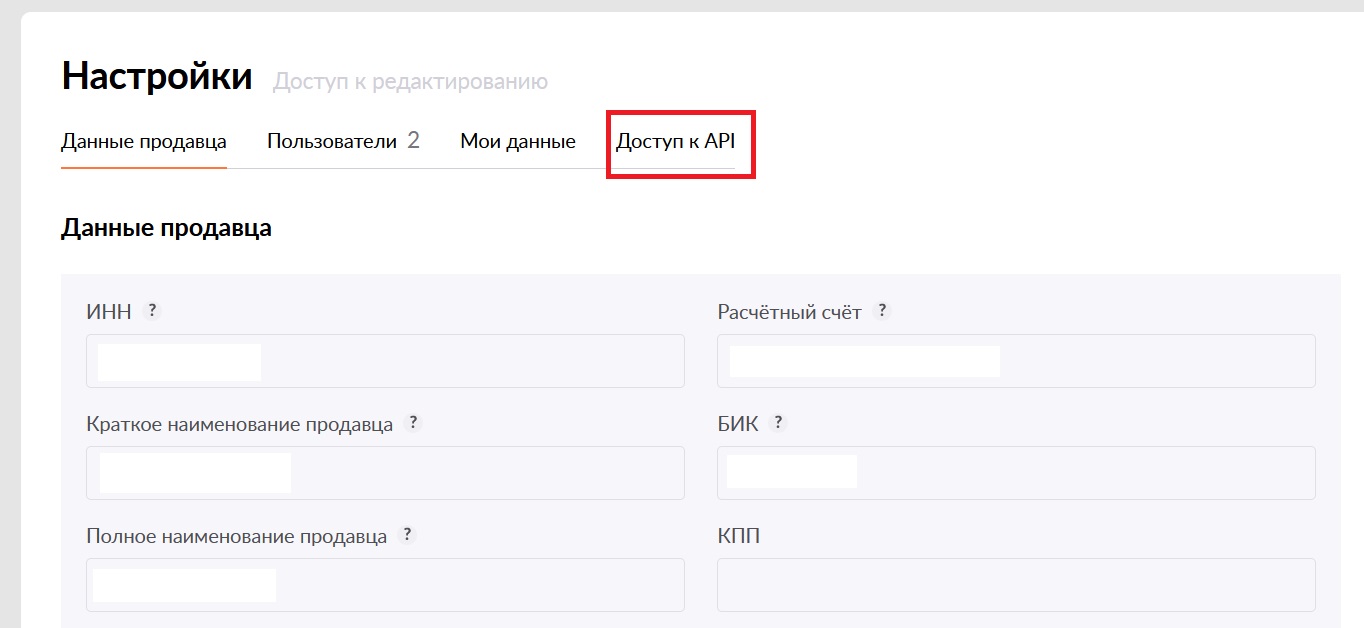Show hint for Краткое наименование продавца

pos(413,422)
